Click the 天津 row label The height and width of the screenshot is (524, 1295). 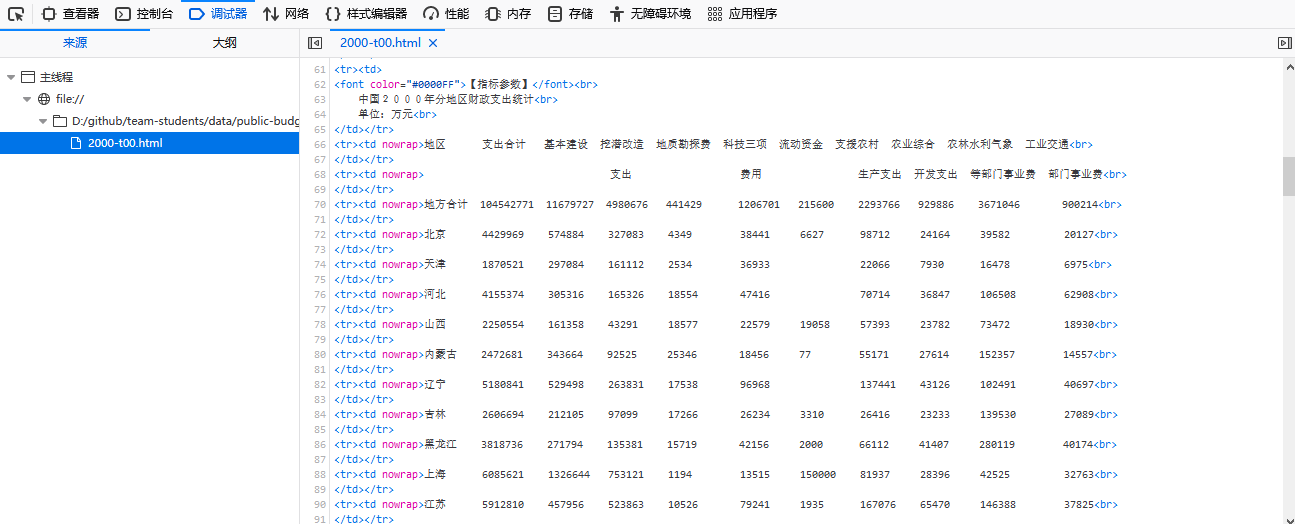(x=435, y=264)
